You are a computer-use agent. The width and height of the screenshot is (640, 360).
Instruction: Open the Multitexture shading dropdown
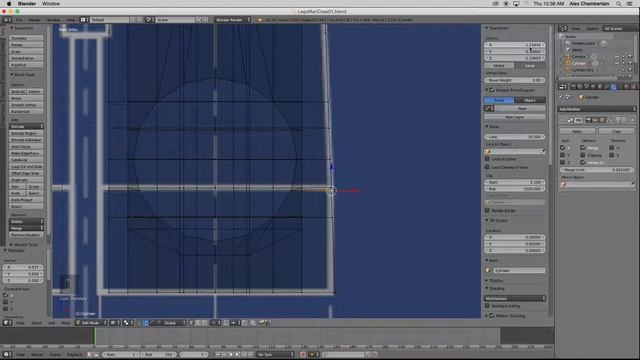point(515,298)
